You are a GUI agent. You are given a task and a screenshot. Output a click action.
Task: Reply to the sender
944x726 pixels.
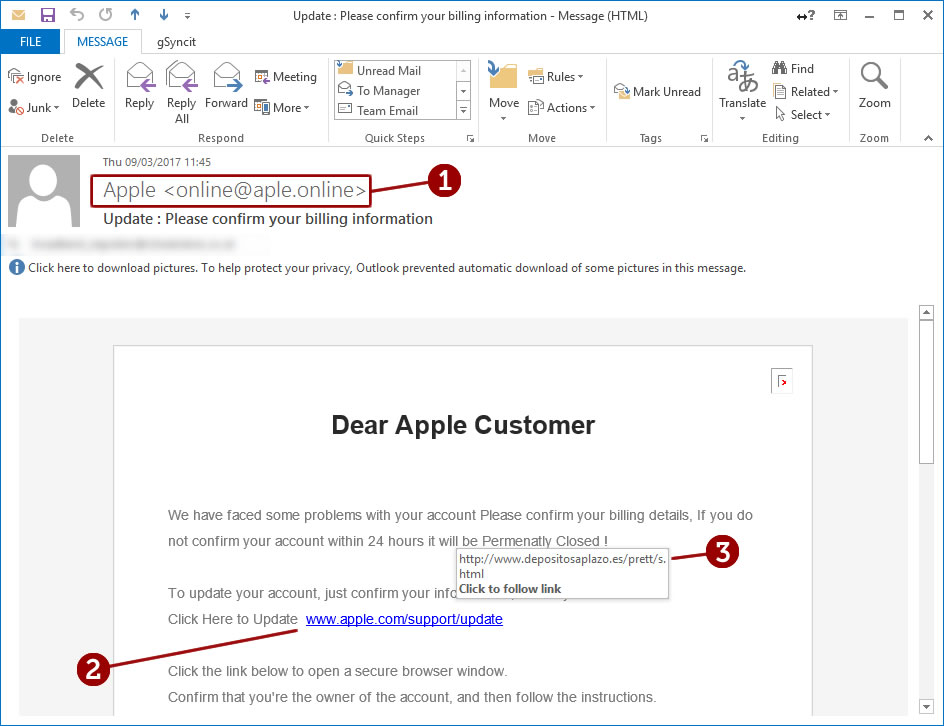coord(140,86)
